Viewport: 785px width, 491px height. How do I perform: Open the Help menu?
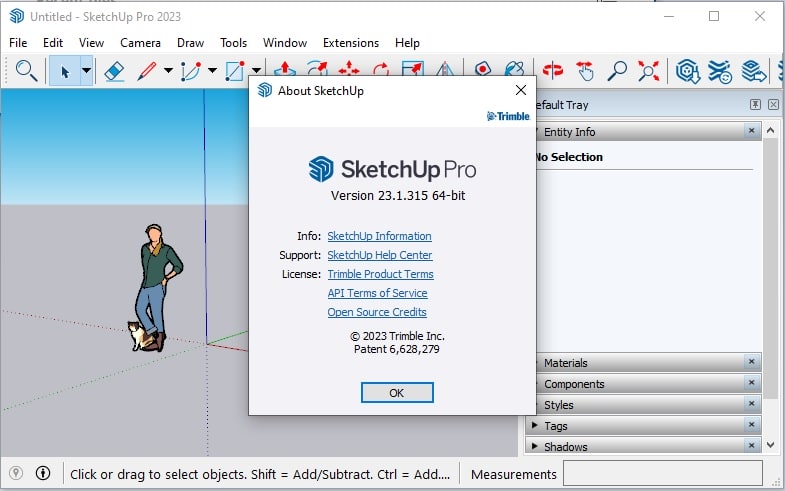click(x=407, y=43)
